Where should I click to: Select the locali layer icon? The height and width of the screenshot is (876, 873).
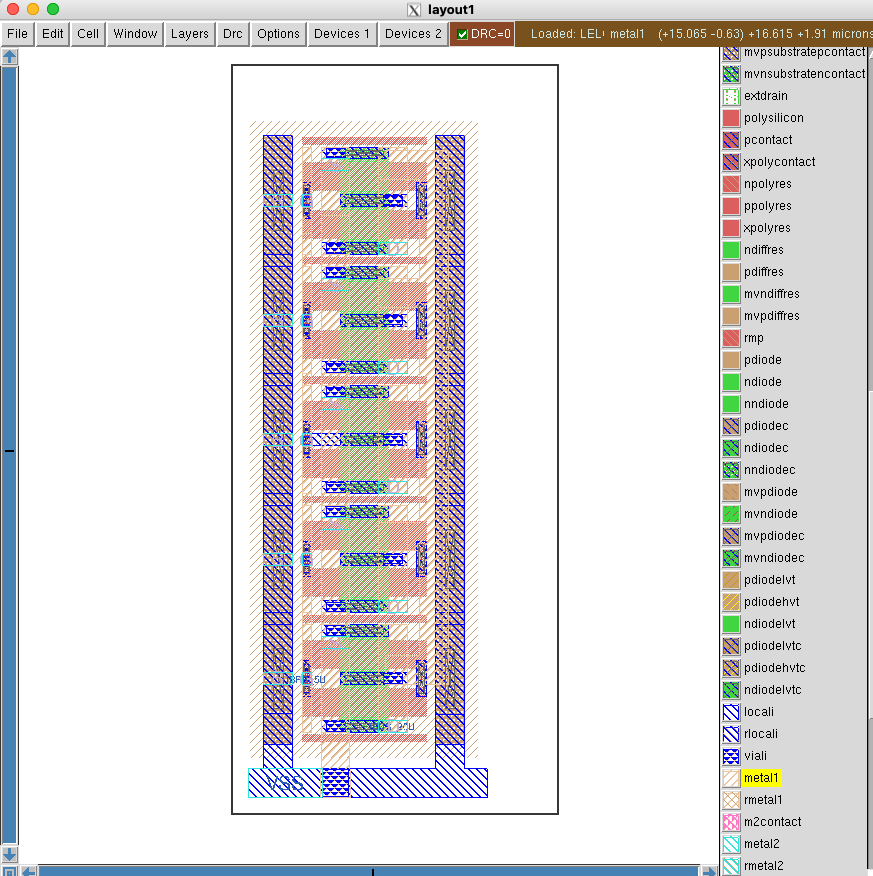click(x=731, y=712)
